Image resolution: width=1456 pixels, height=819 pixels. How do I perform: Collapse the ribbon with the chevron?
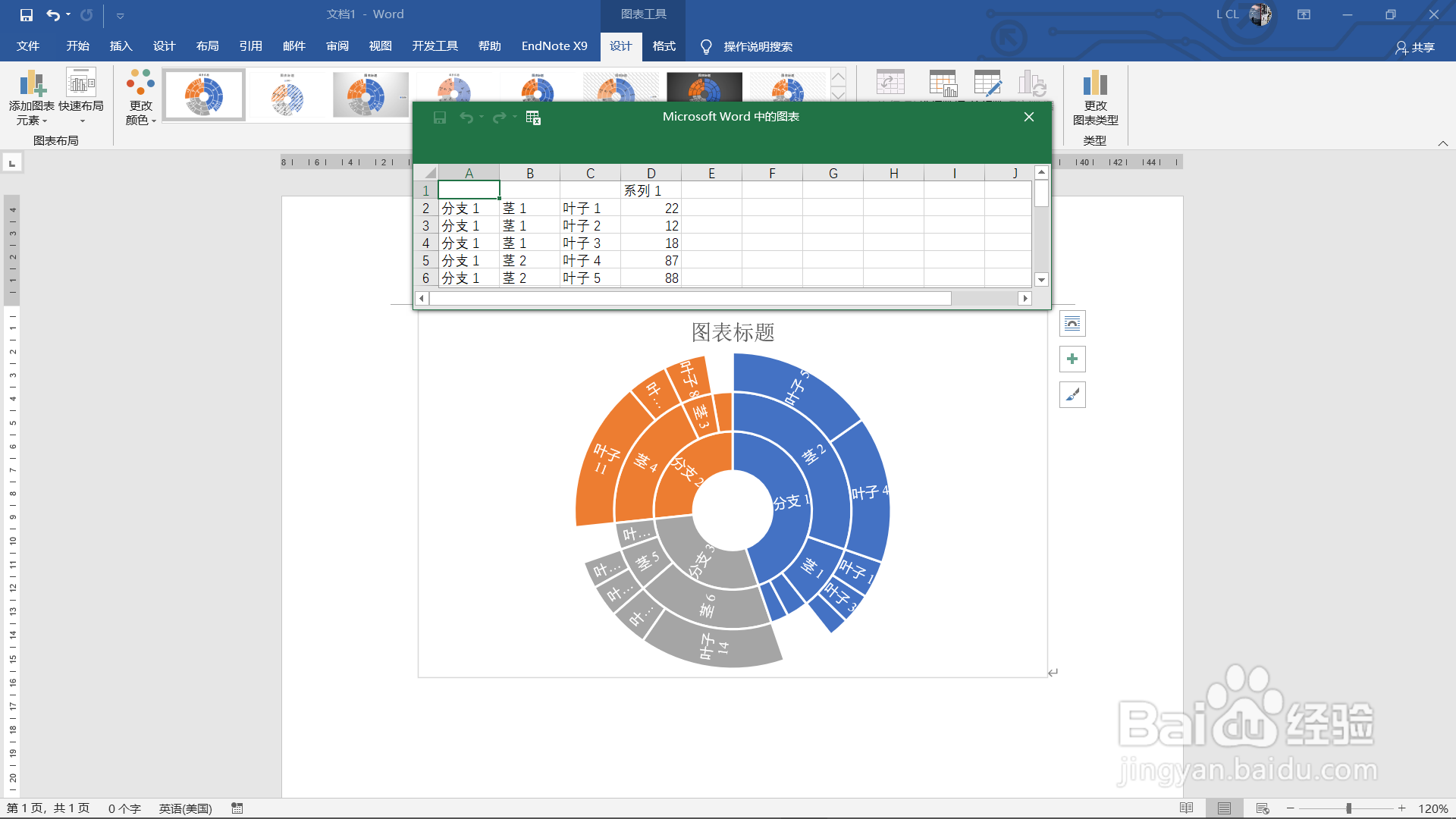point(1442,143)
